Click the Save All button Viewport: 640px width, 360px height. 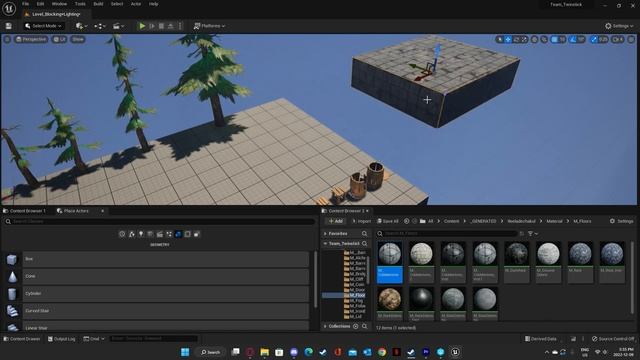pos(387,221)
